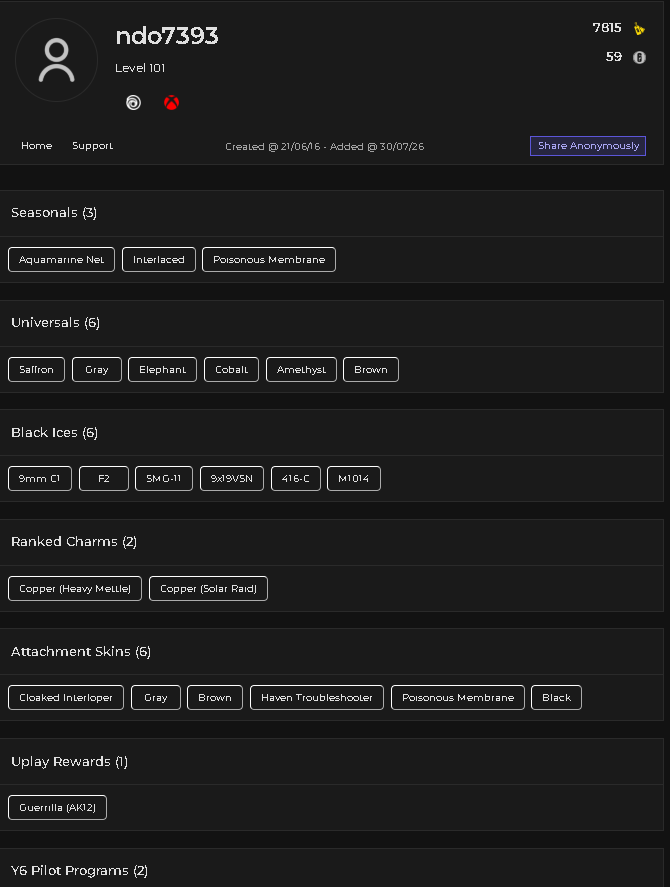
Task: Select the Poisonous Membrane seasonal skin tag
Action: click(x=269, y=260)
